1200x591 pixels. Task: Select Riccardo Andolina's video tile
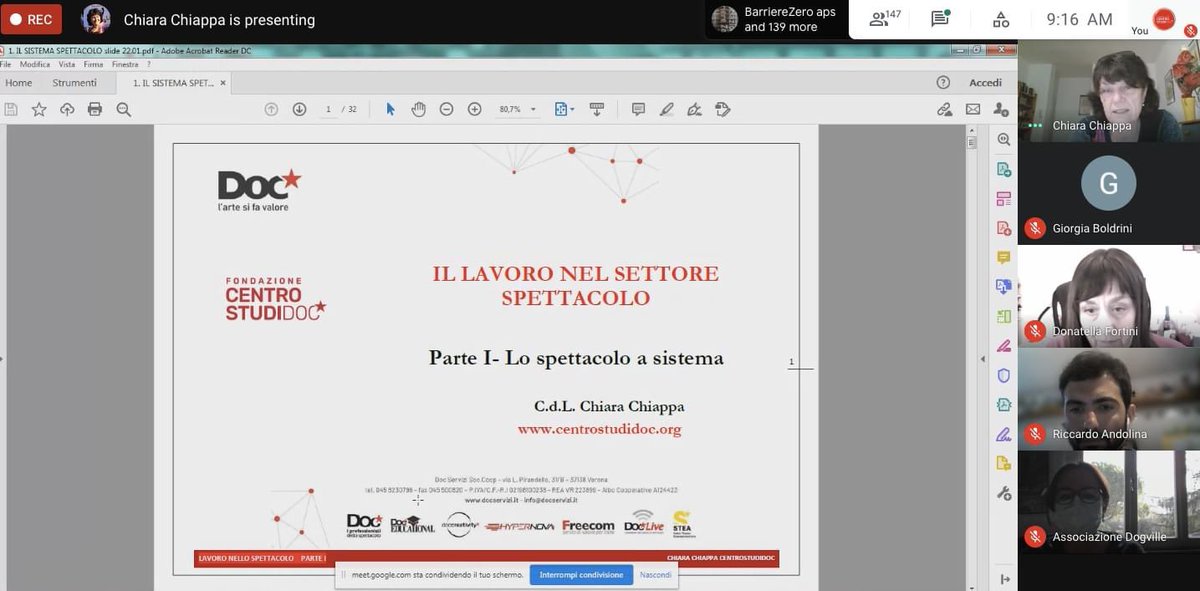tap(1109, 398)
